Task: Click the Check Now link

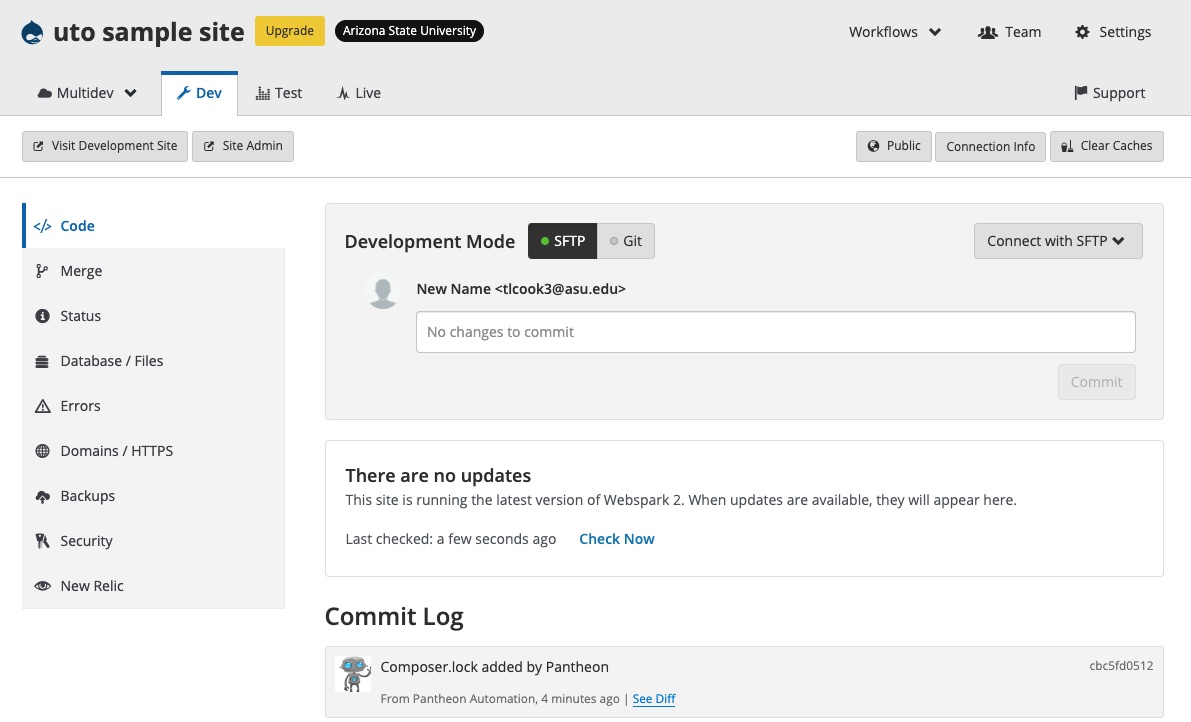Action: tap(617, 539)
